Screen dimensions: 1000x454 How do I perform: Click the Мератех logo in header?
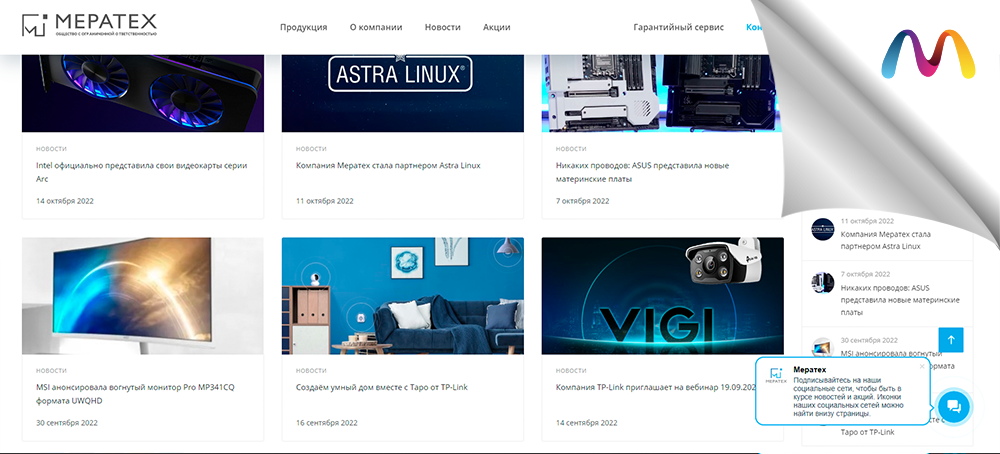tap(89, 26)
